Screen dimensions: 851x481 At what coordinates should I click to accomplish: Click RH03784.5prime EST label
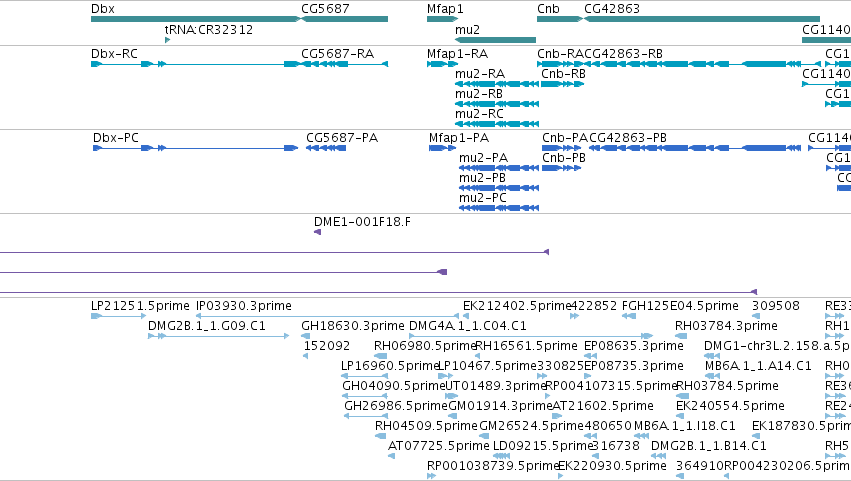(727, 387)
